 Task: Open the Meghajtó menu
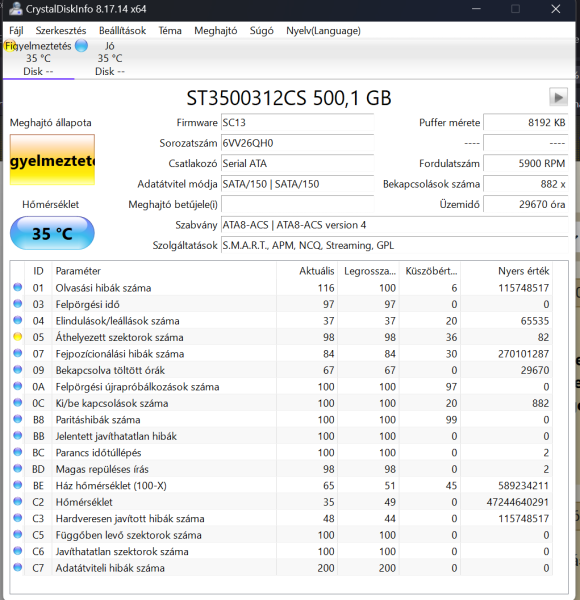(215, 31)
